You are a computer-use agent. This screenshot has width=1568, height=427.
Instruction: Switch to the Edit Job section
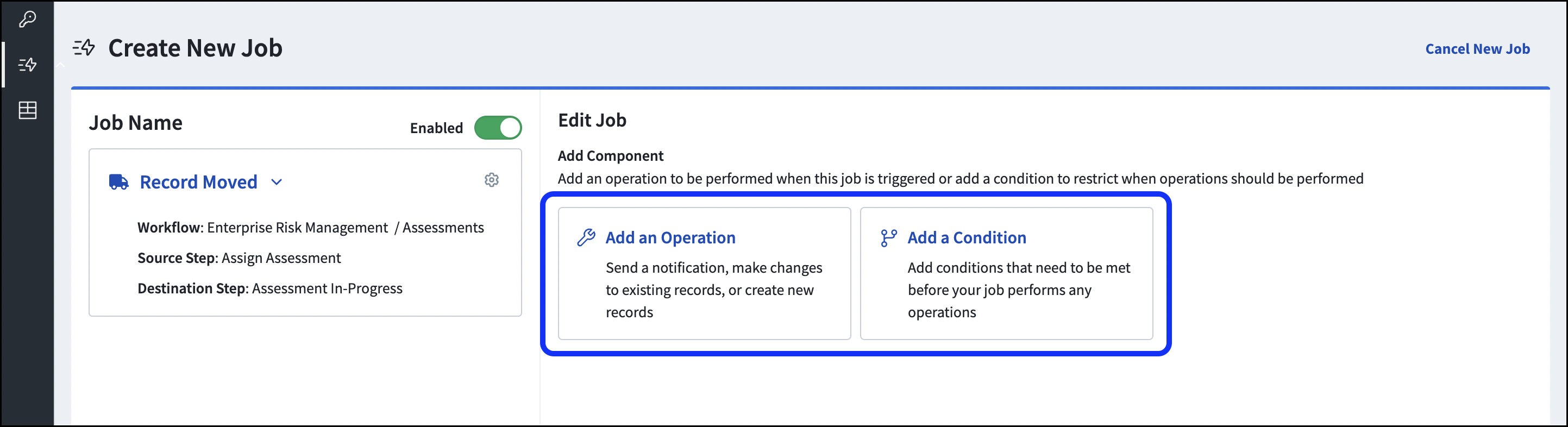592,120
